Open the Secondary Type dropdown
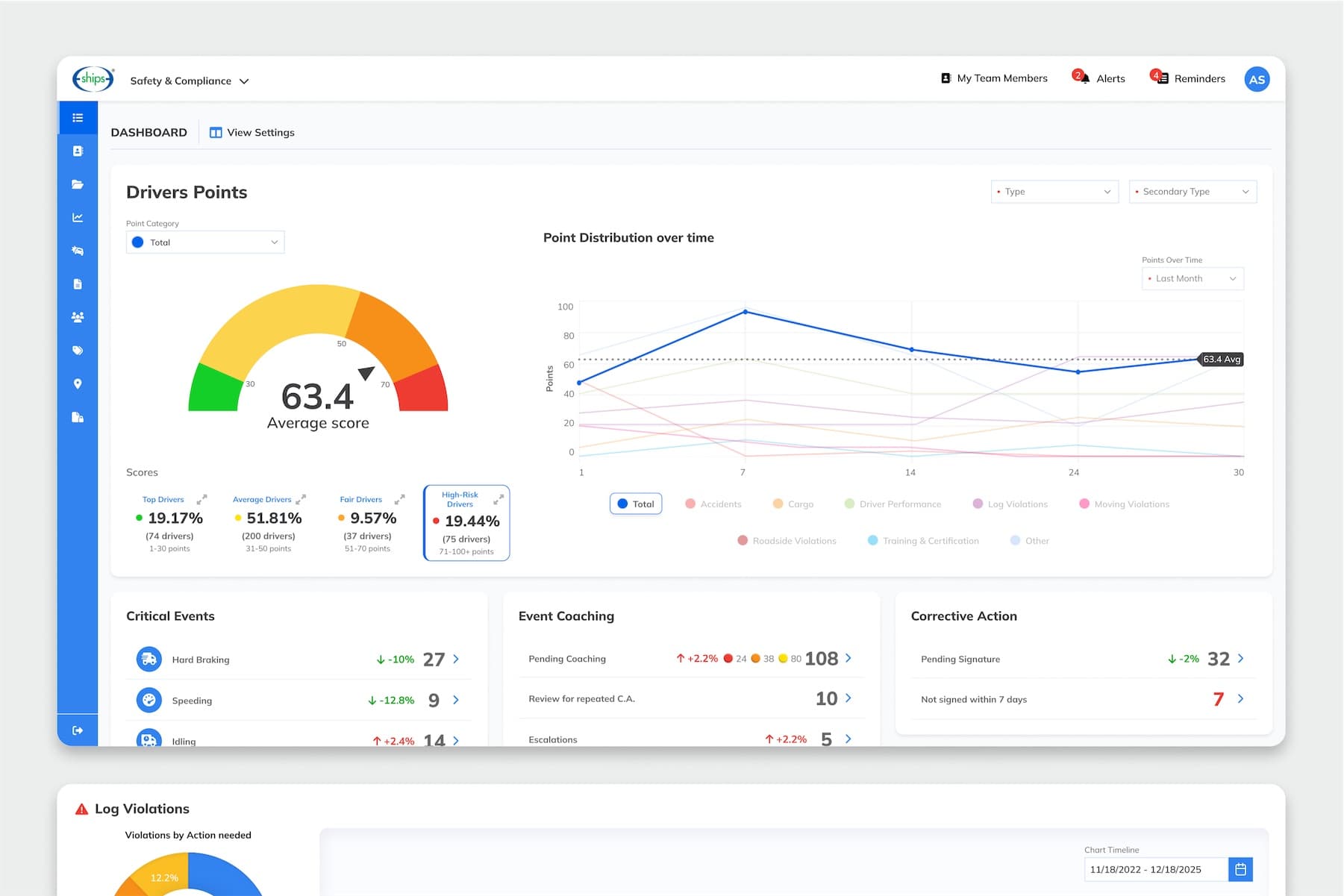Viewport: 1344px width, 896px height. pyautogui.click(x=1193, y=192)
